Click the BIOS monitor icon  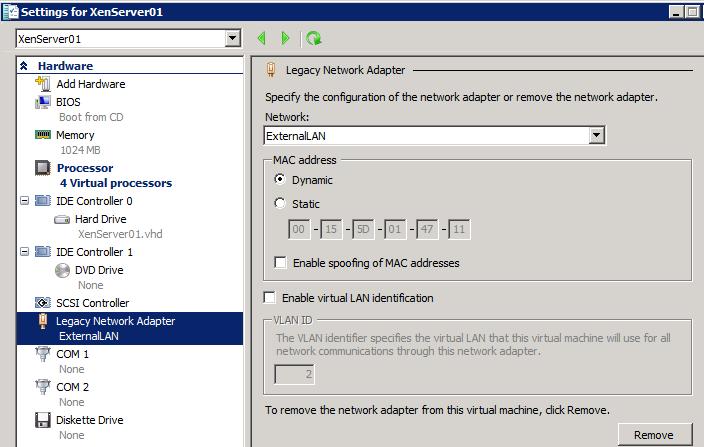click(43, 102)
